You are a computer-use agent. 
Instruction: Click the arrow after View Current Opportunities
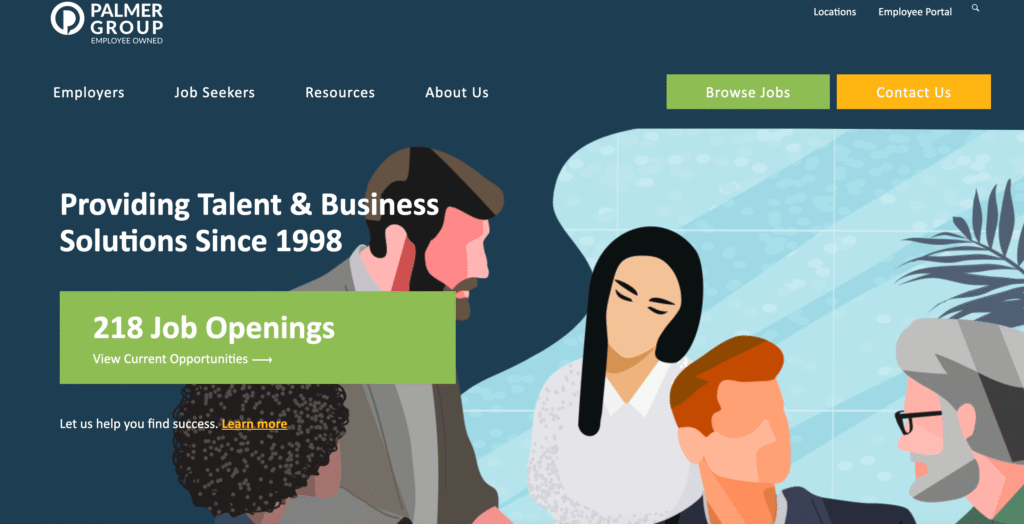262,359
